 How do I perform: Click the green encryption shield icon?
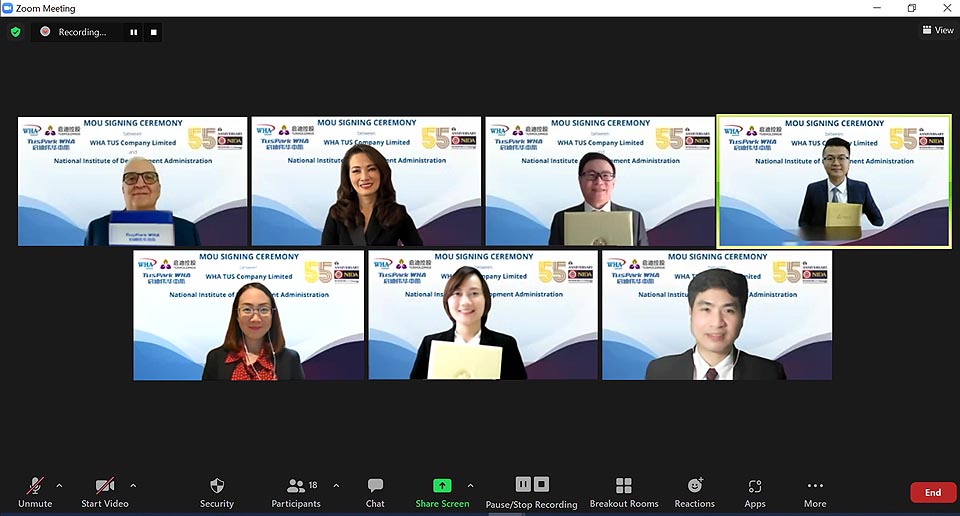(x=16, y=32)
